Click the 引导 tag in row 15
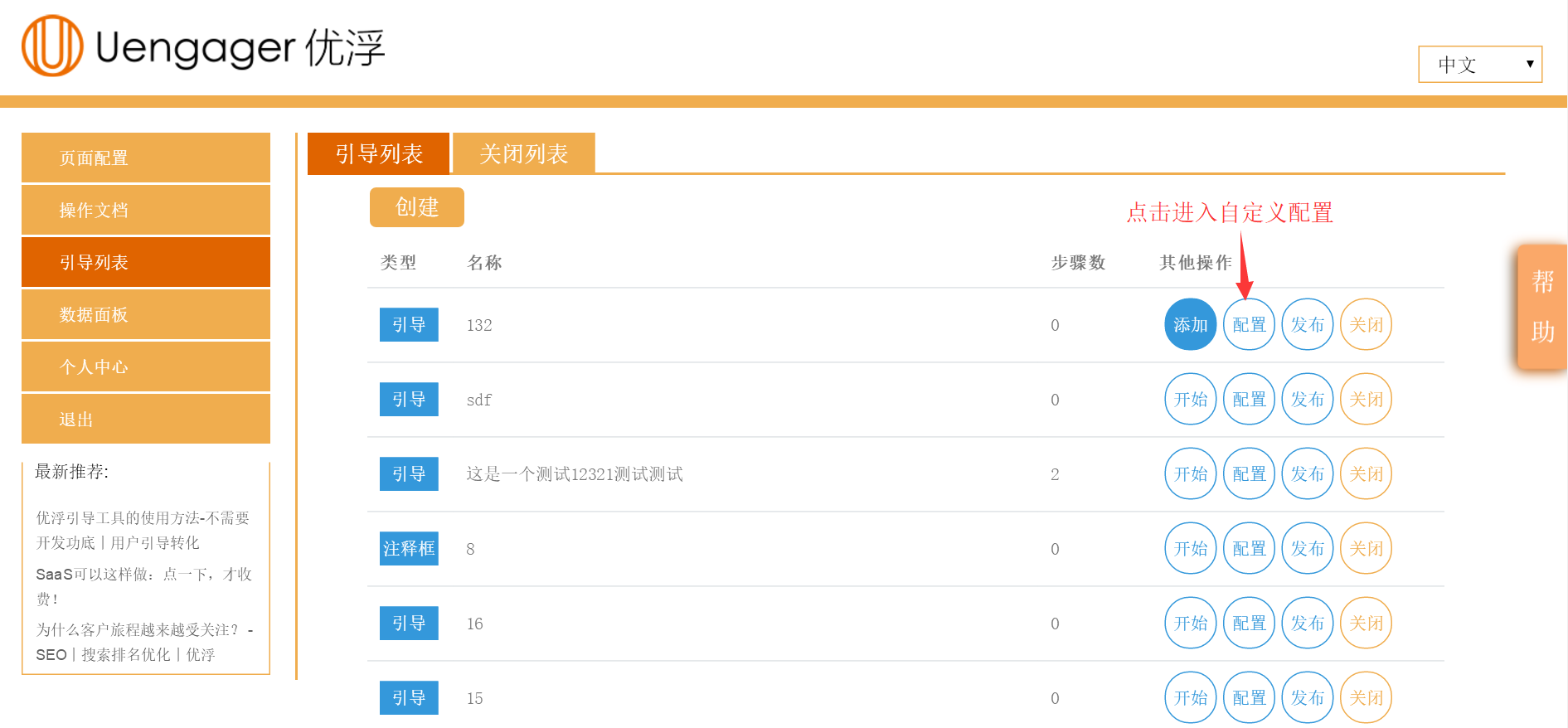 coord(409,697)
